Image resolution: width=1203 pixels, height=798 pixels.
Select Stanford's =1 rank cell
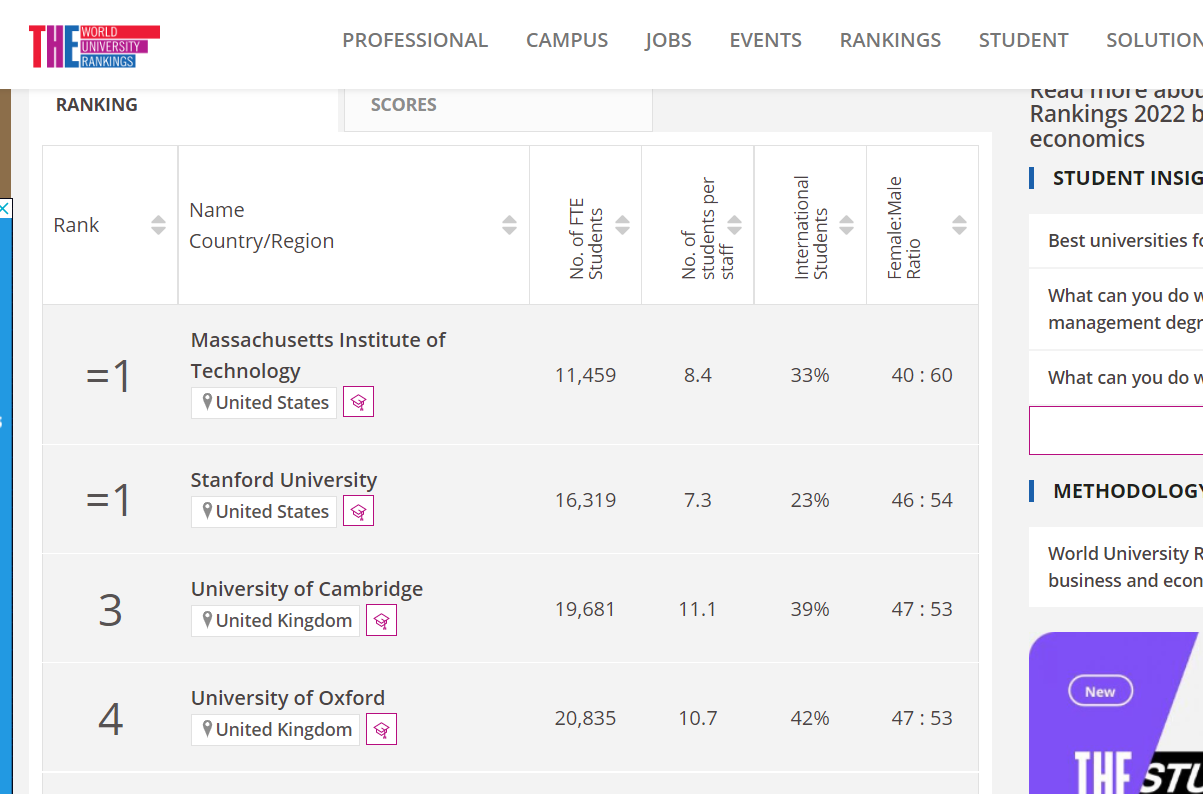tap(109, 499)
